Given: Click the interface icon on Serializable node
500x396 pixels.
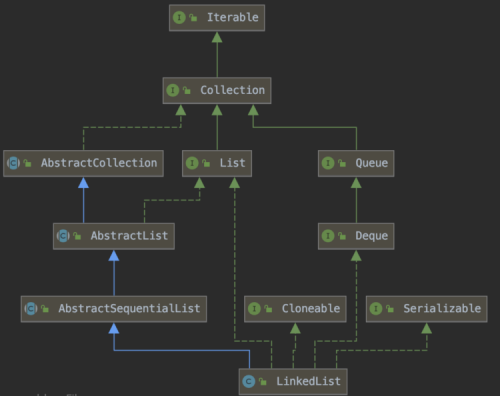Looking at the screenshot, I should point(376,309).
